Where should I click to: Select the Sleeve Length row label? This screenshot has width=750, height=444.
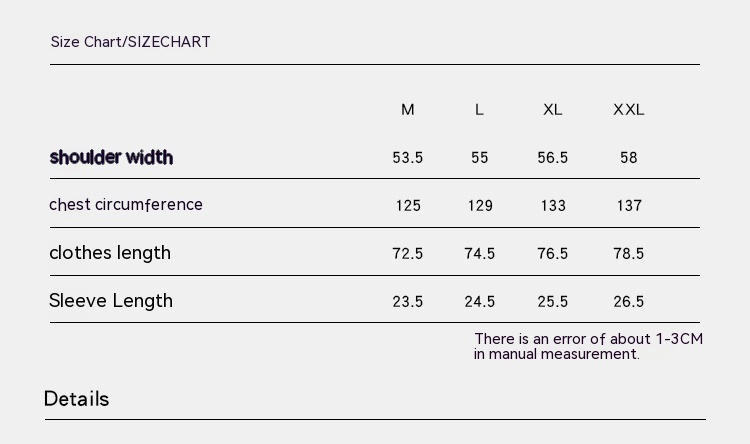coord(111,301)
